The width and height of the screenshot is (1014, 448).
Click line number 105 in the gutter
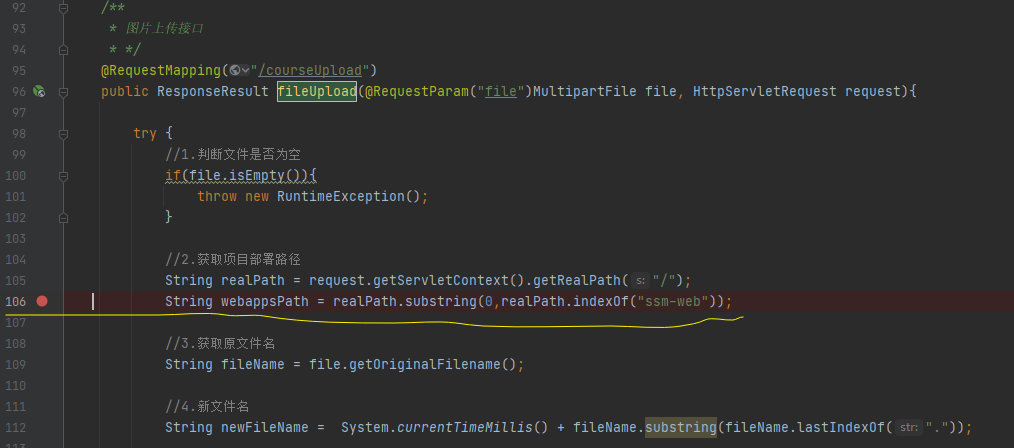click(17, 281)
